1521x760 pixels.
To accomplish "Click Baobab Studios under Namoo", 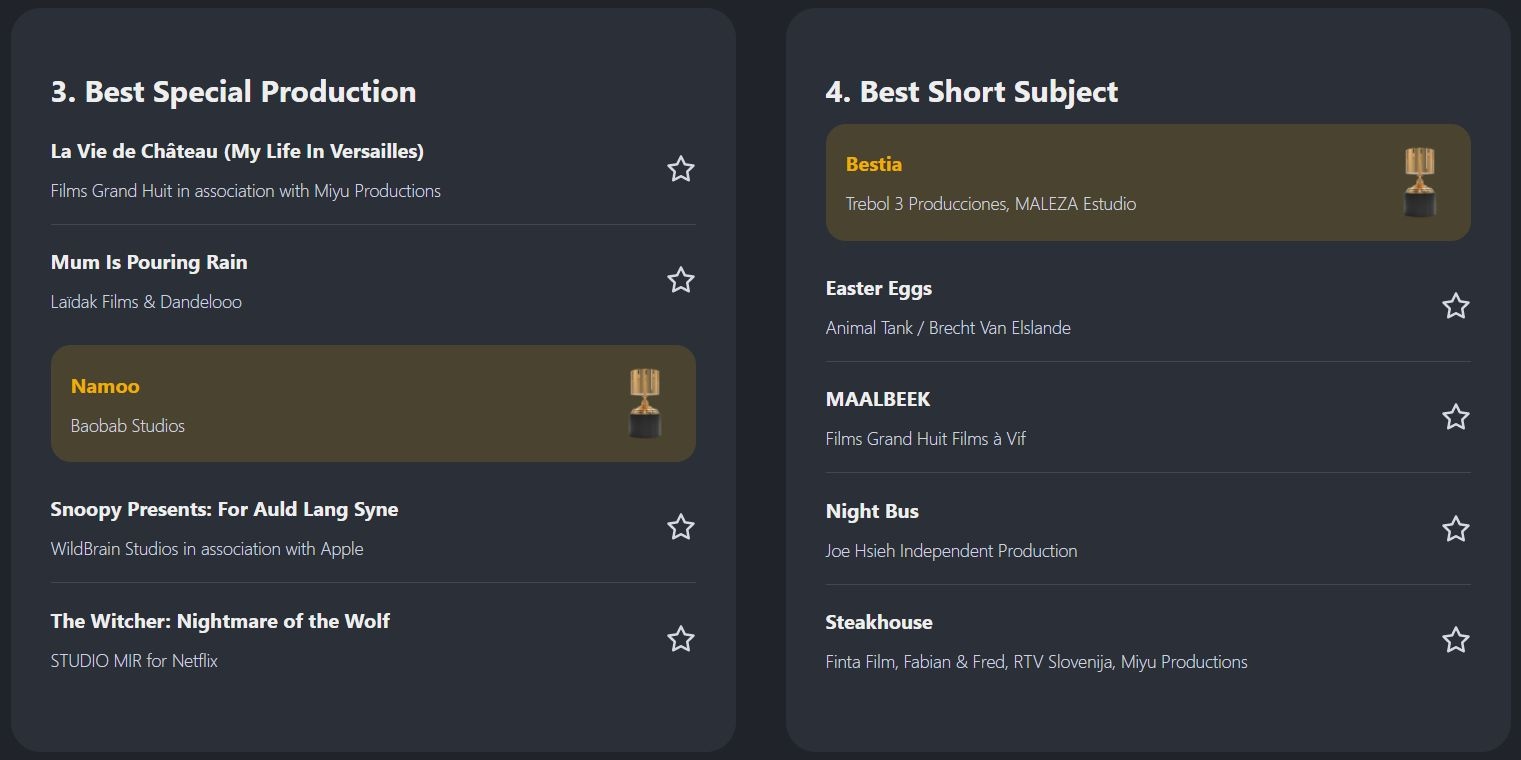I will [127, 425].
